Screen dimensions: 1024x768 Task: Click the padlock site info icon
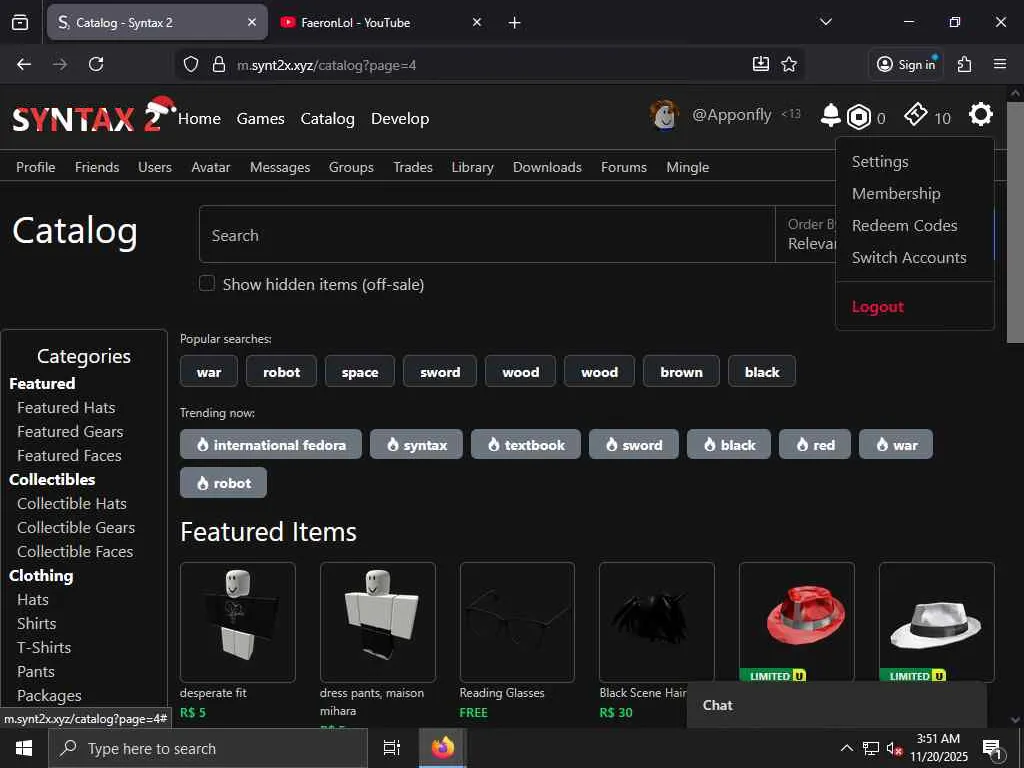[219, 65]
